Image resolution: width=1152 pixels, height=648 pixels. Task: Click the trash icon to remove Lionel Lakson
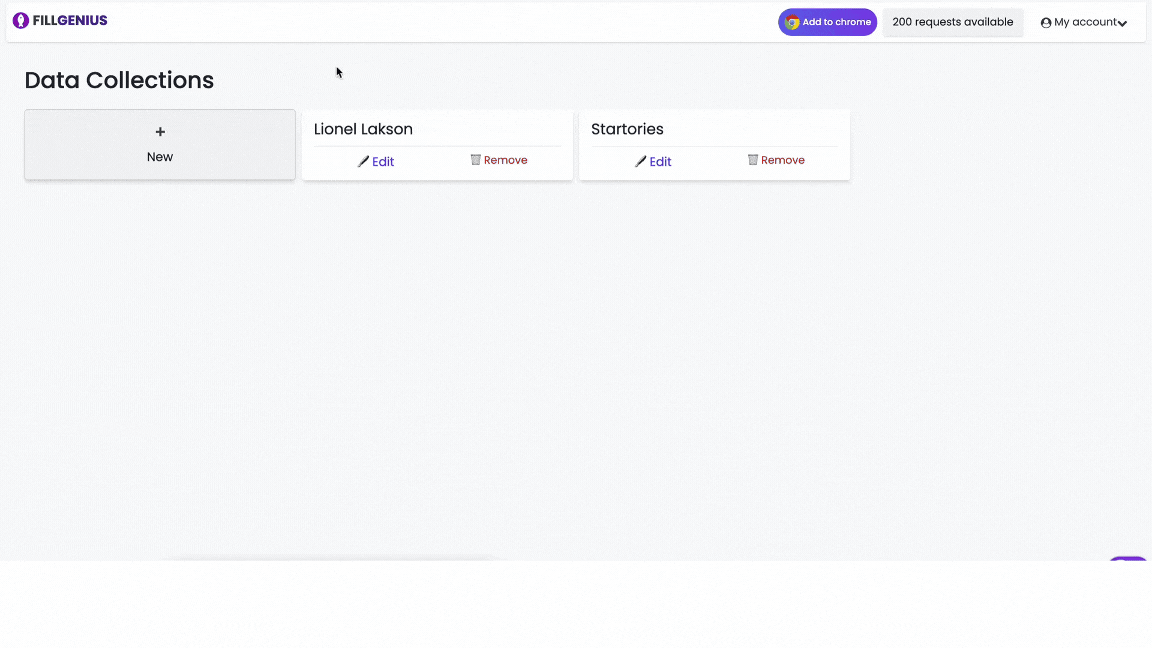click(x=476, y=159)
